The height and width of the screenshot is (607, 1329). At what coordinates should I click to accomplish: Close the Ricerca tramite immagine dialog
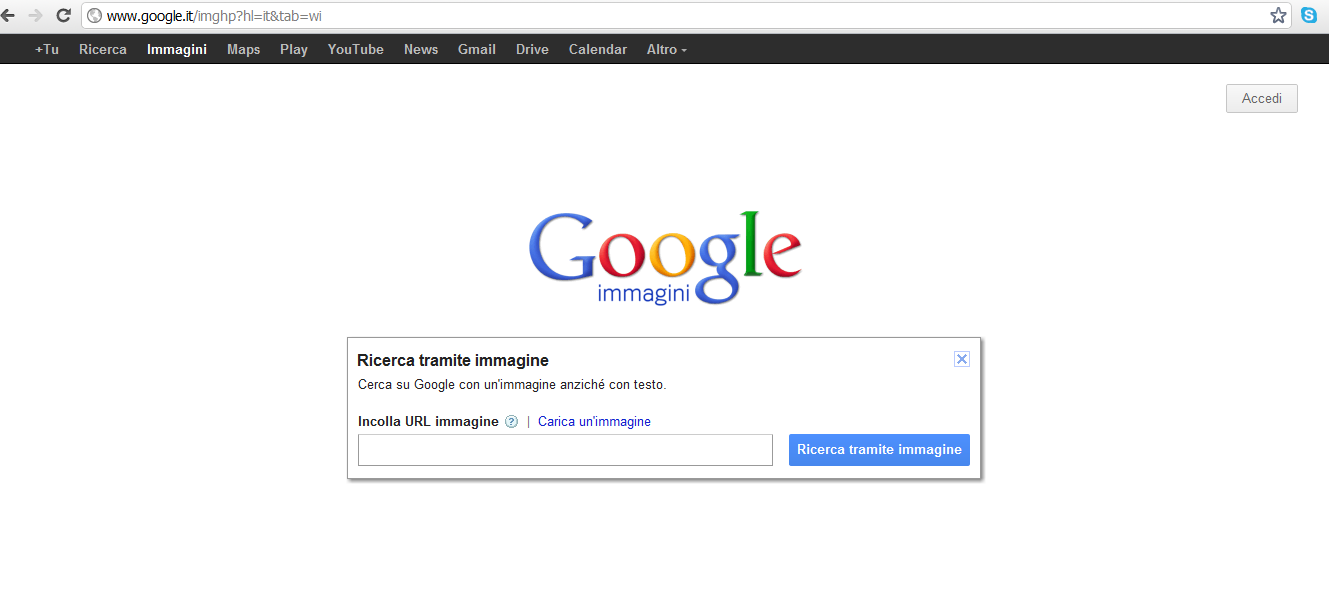[962, 359]
